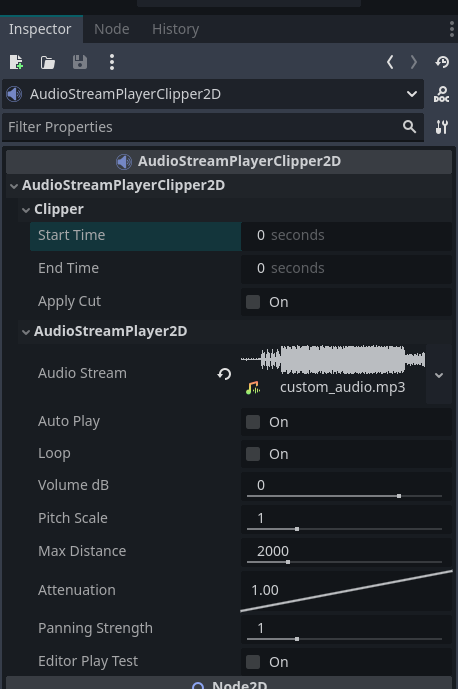Switch to the Node tab

[x=112, y=29]
